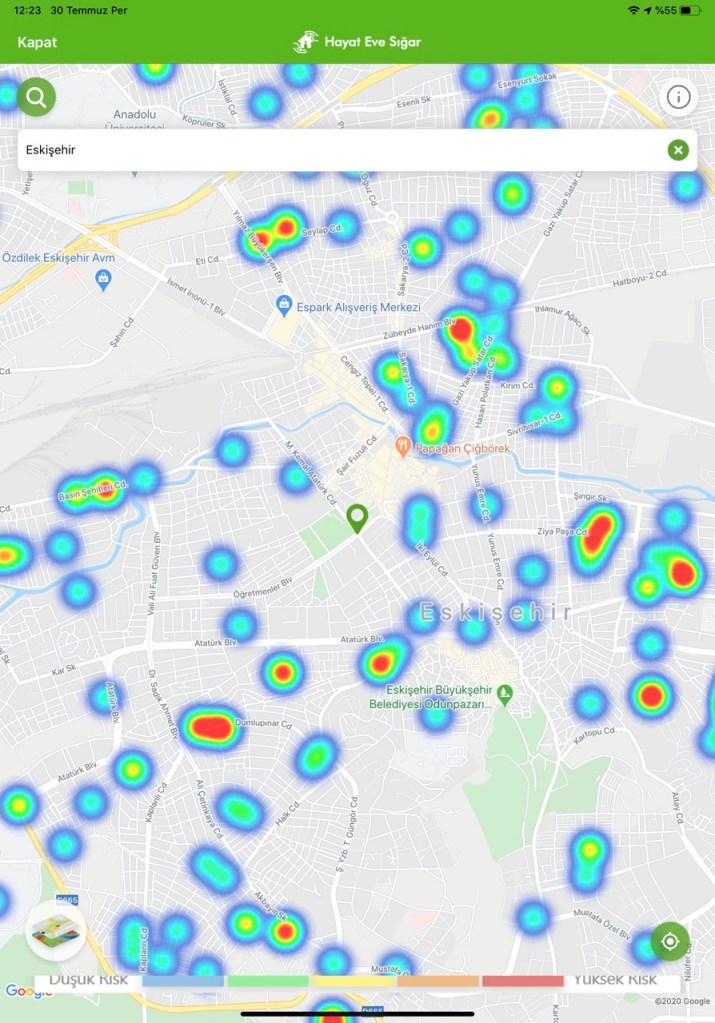715x1023 pixels.
Task: Click the blue low-risk legend swatch
Action: 183,981
